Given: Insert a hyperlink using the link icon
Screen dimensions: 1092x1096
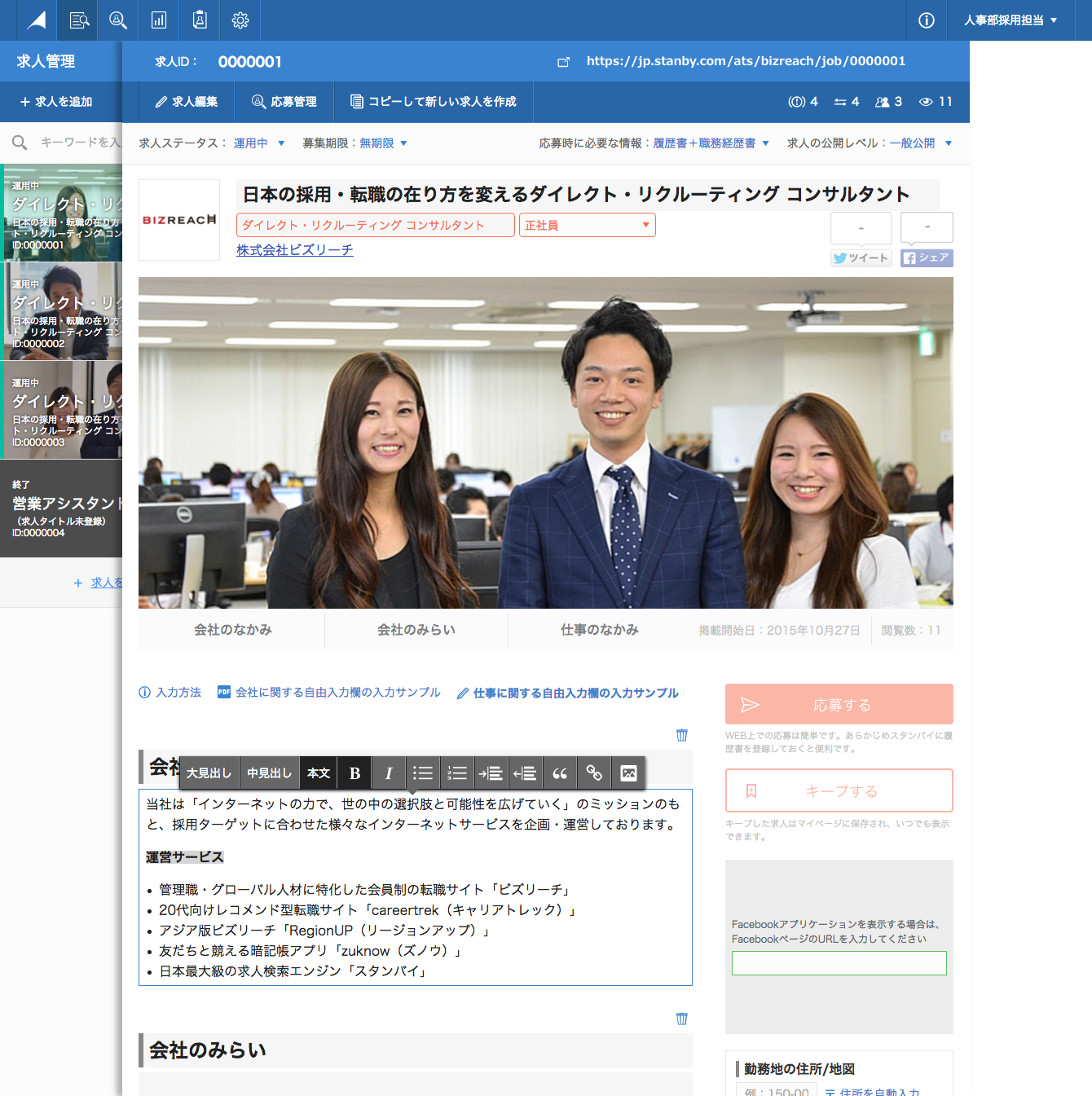Looking at the screenshot, I should [594, 773].
